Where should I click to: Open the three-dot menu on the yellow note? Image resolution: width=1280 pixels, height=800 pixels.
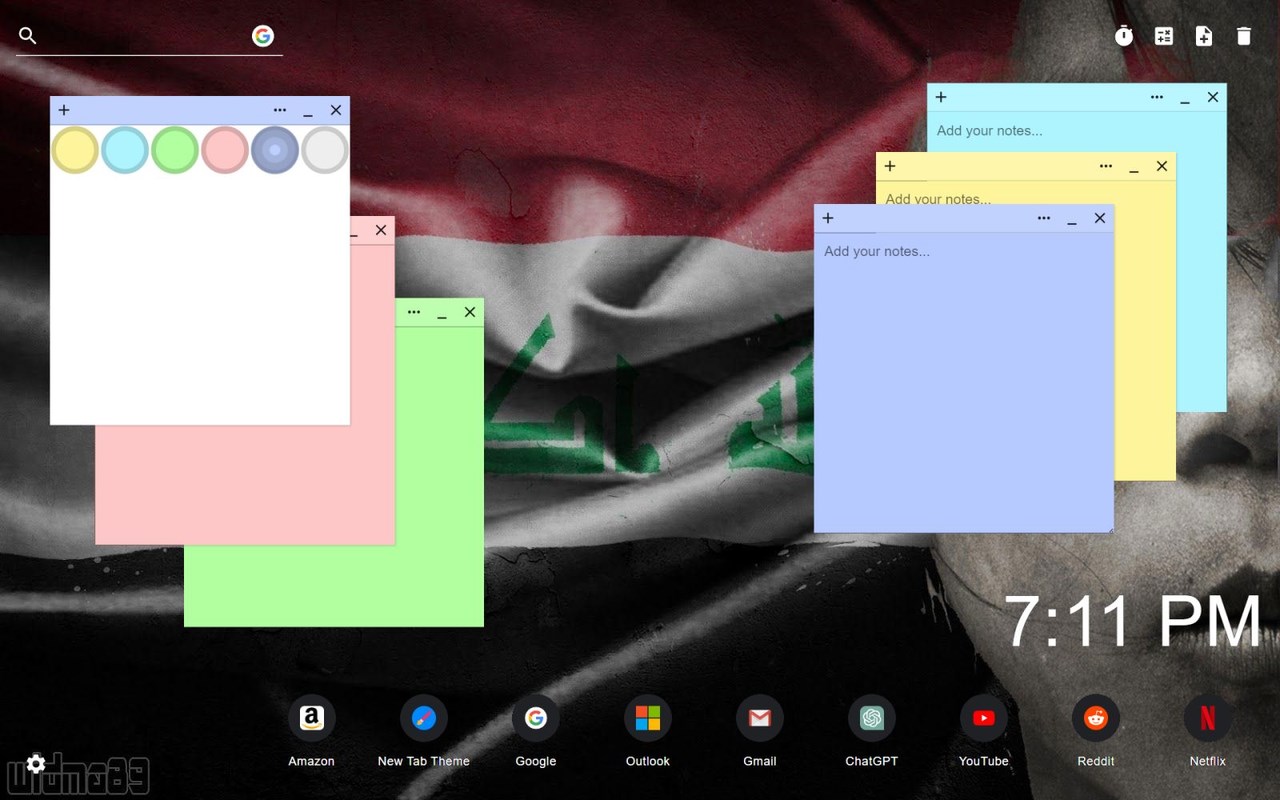coord(1106,166)
